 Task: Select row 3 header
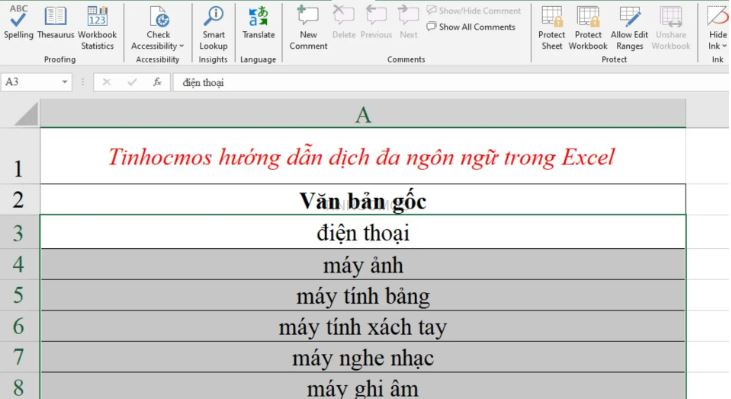[x=19, y=232]
